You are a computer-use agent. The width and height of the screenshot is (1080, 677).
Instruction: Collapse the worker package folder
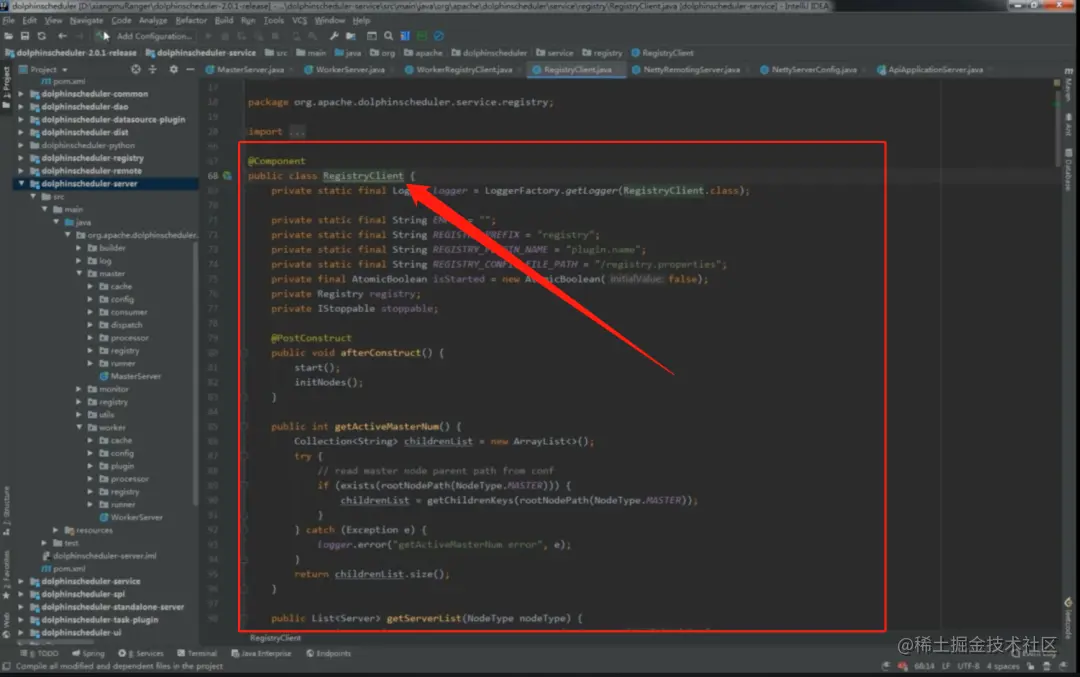[x=79, y=428]
